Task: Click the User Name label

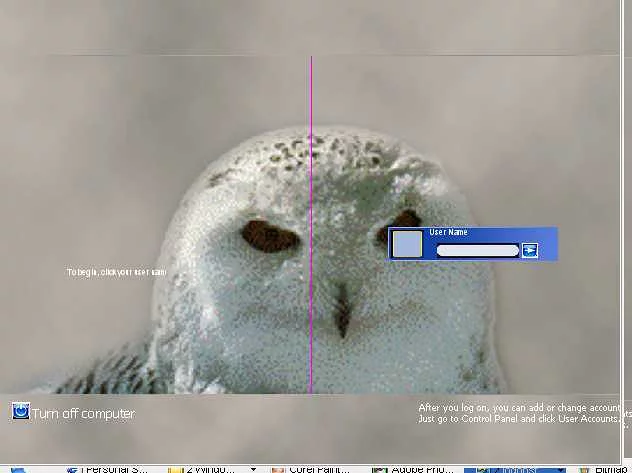Action: click(x=448, y=232)
